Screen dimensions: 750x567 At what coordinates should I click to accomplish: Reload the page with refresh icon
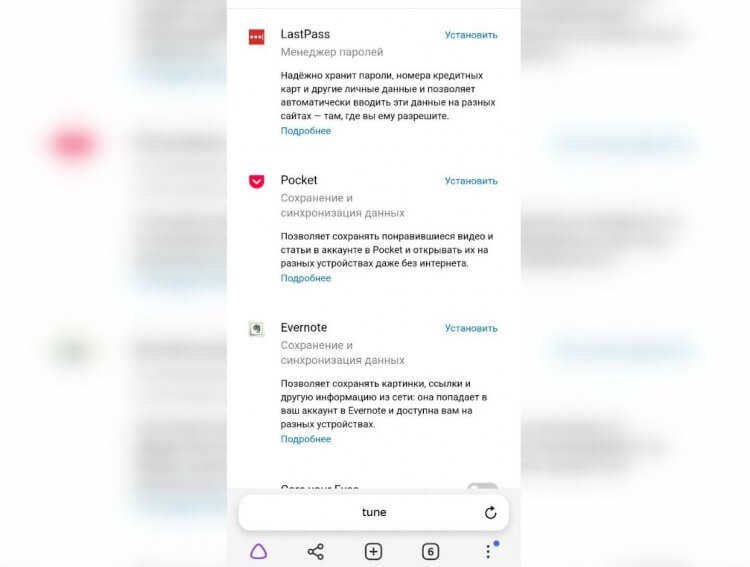pos(490,512)
